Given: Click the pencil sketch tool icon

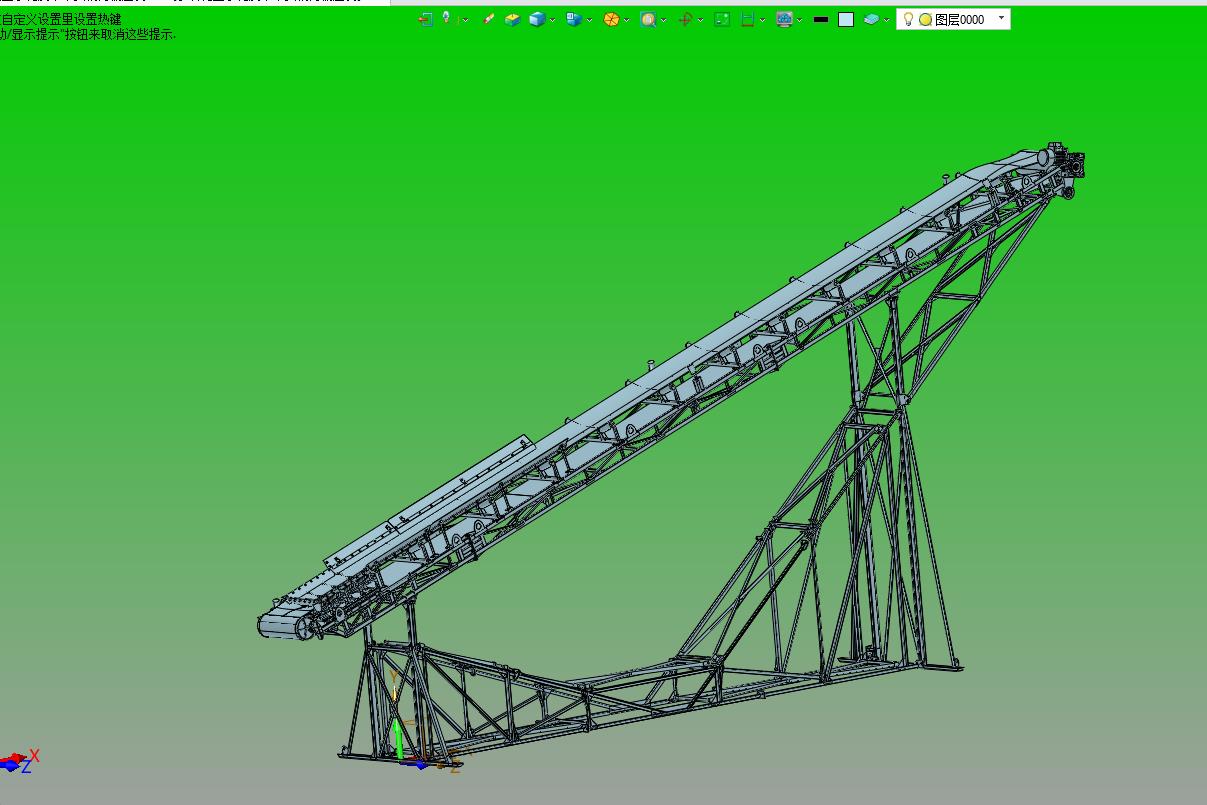Looking at the screenshot, I should click(x=488, y=19).
